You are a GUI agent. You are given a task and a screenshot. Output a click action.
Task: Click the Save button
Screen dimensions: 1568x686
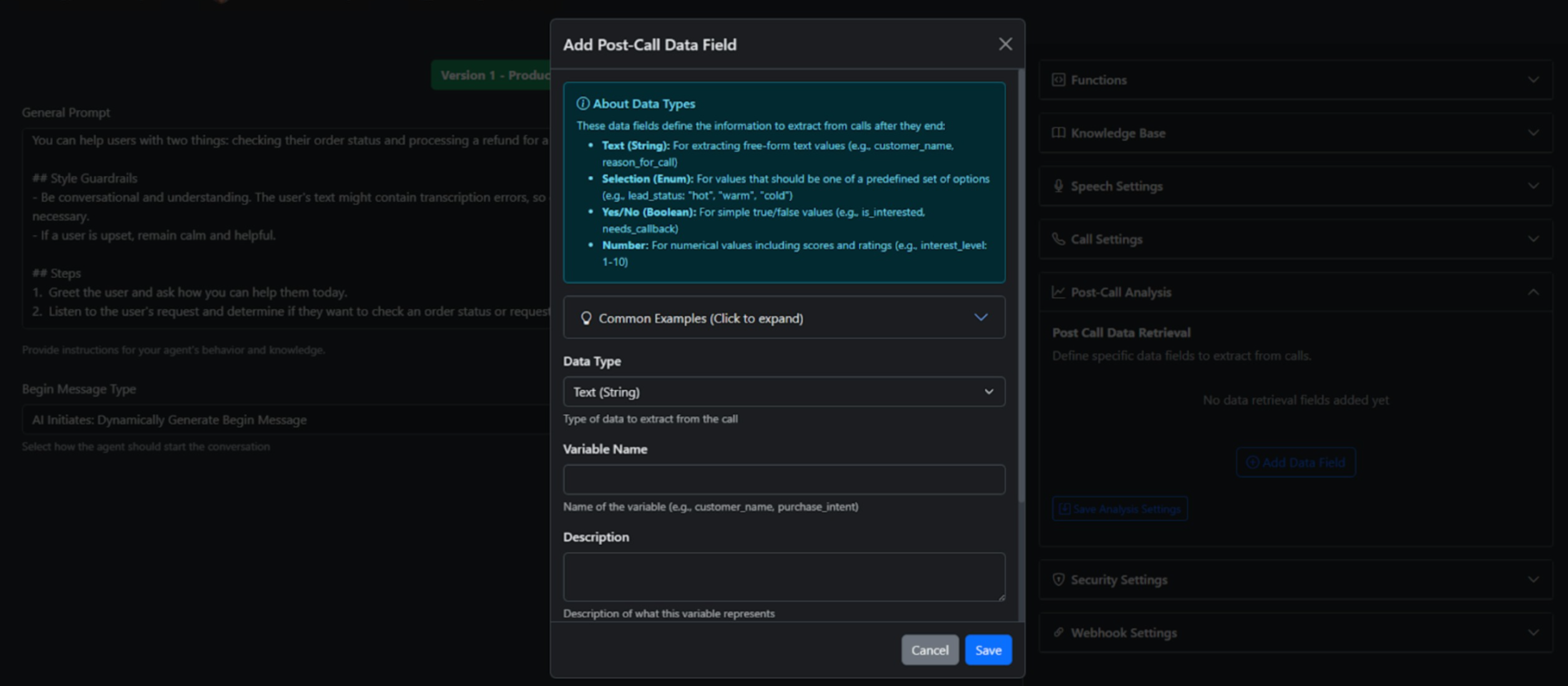[988, 650]
